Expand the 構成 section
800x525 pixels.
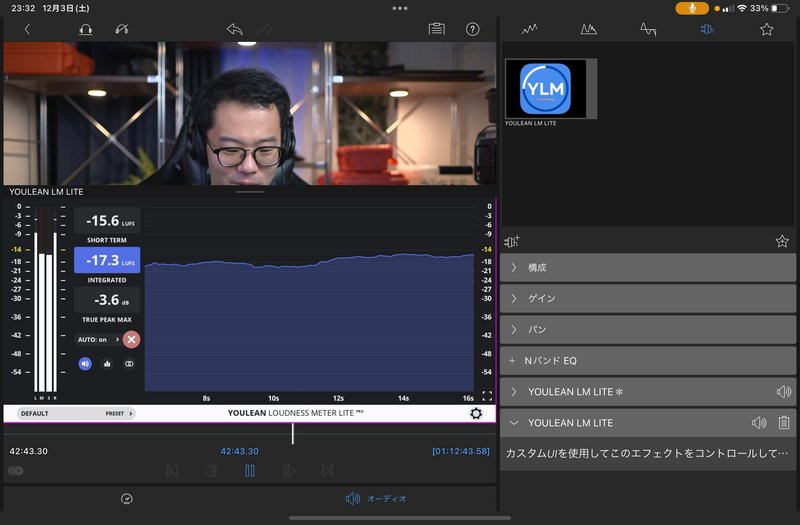[648, 267]
